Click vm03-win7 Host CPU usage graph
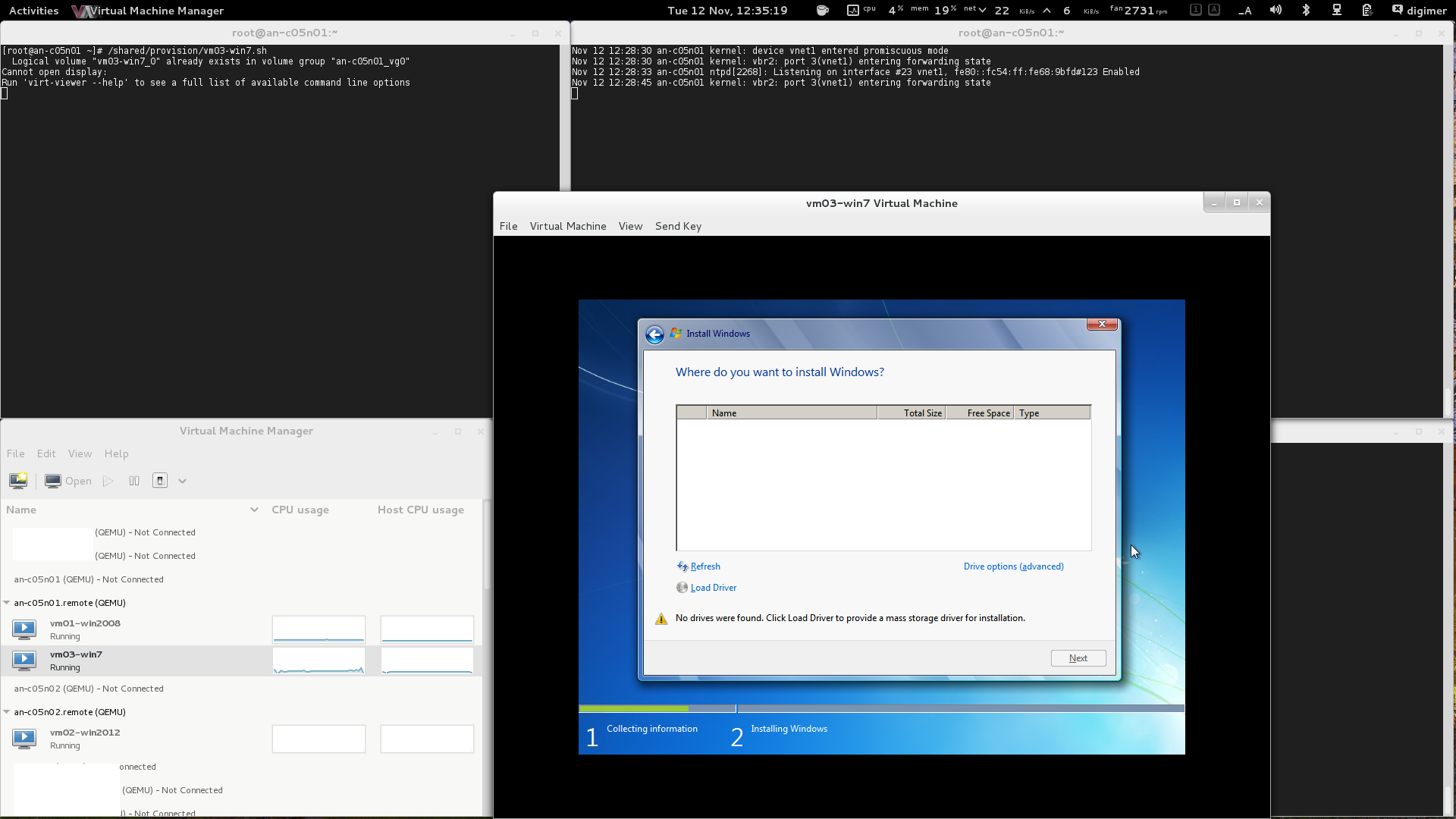The height and width of the screenshot is (819, 1456). 427,661
